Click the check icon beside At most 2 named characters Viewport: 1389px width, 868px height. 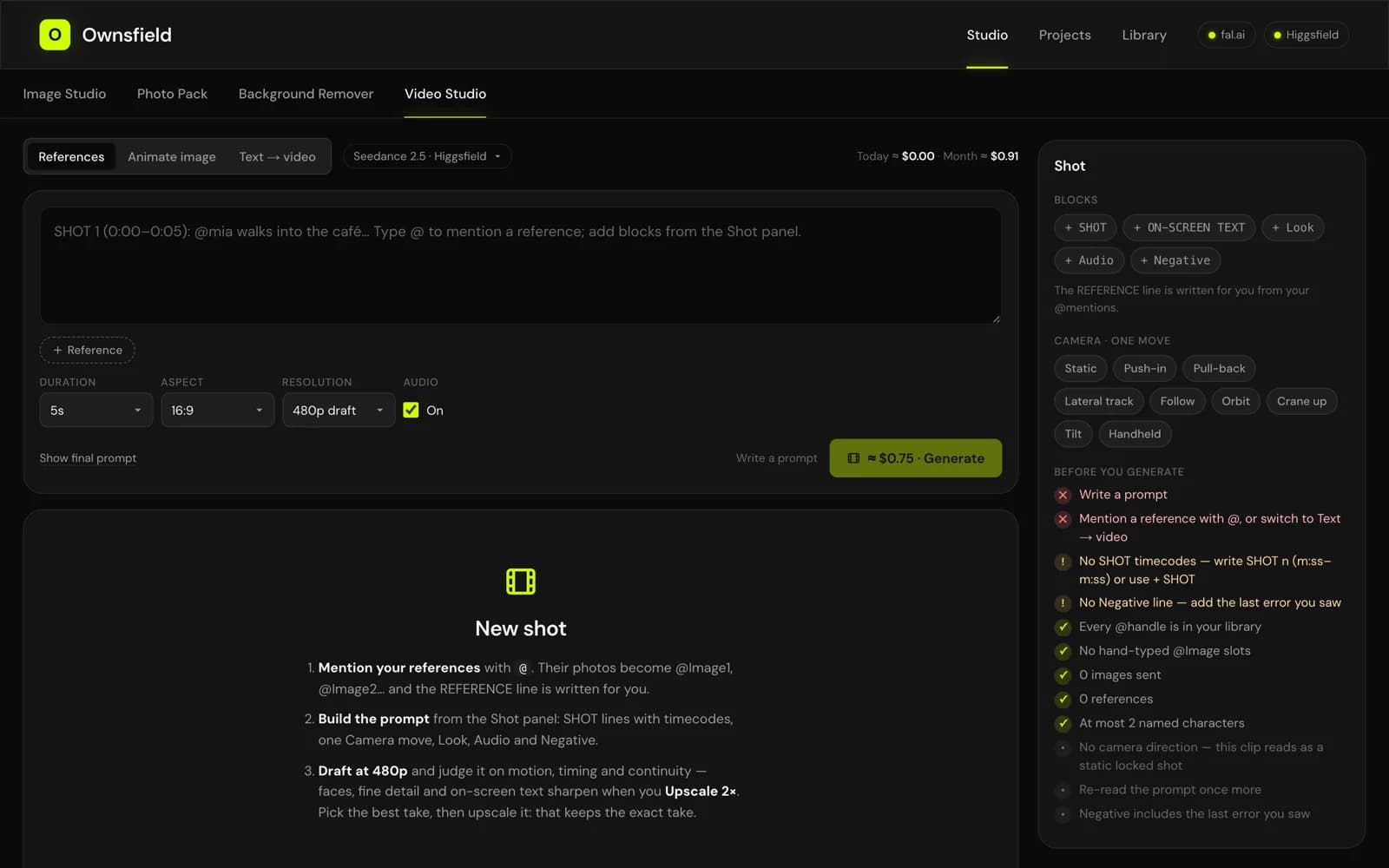[x=1063, y=723]
